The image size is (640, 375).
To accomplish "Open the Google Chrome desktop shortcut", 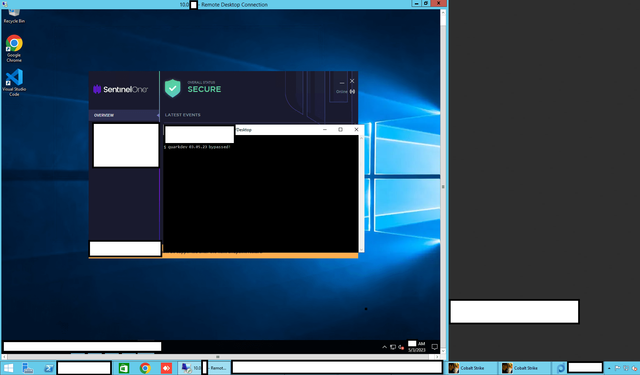I will pos(14,49).
